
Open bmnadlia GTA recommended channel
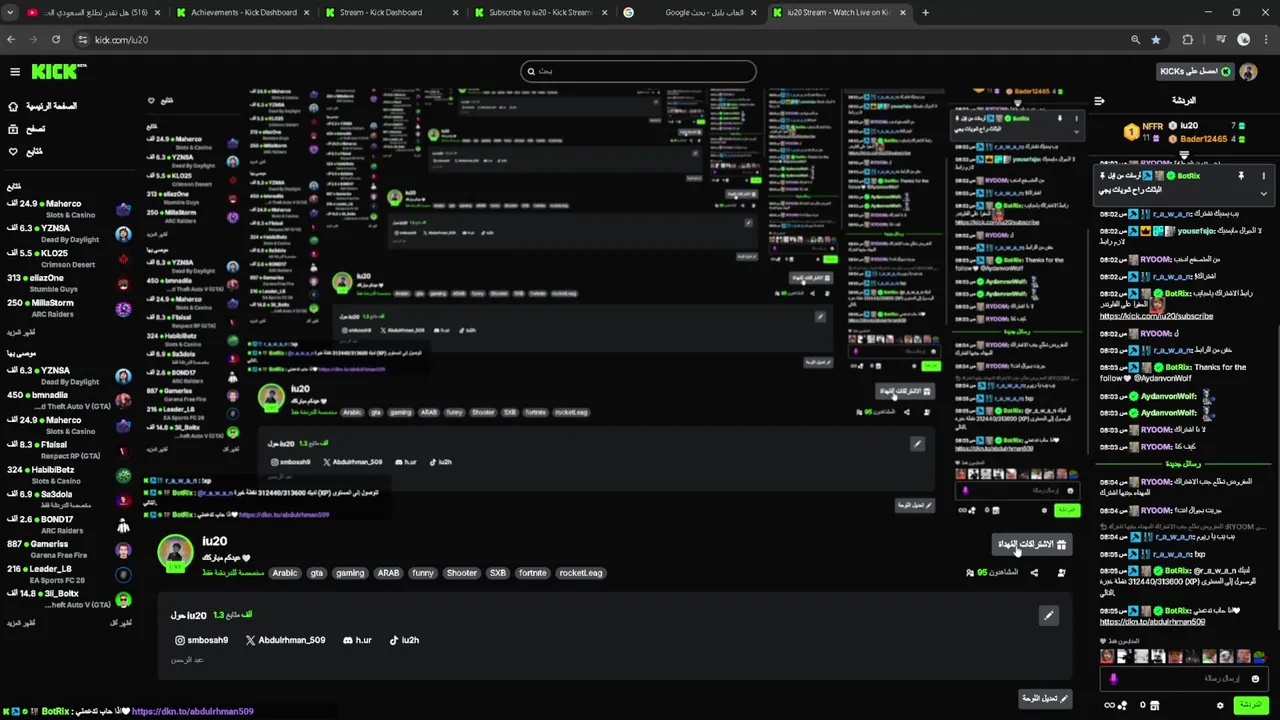pos(68,400)
